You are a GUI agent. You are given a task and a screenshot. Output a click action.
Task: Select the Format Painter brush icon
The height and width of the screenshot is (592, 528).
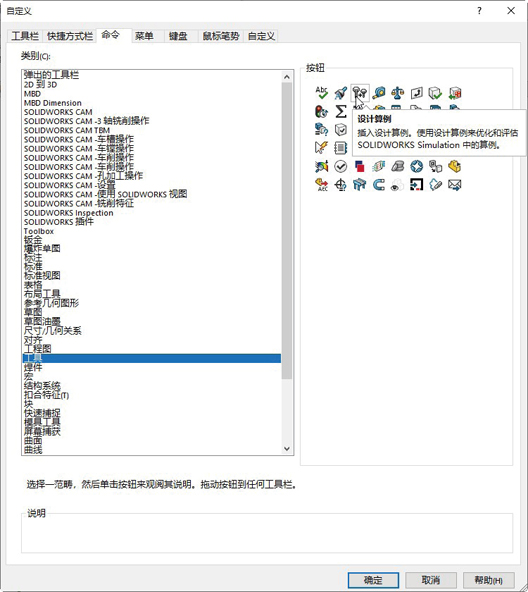(x=341, y=93)
